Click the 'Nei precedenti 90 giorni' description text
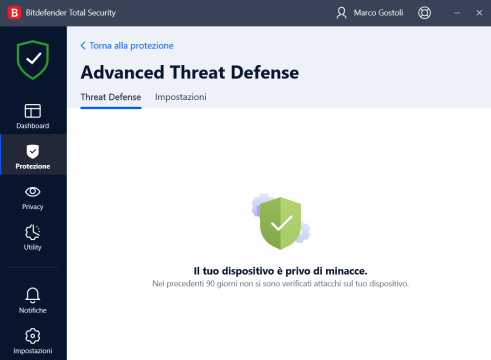This screenshot has height=360, width=491. (280, 284)
